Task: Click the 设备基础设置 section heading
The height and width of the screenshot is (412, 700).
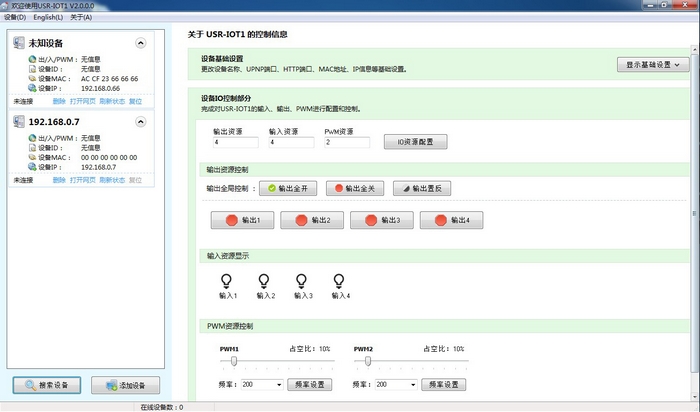Action: (222, 58)
